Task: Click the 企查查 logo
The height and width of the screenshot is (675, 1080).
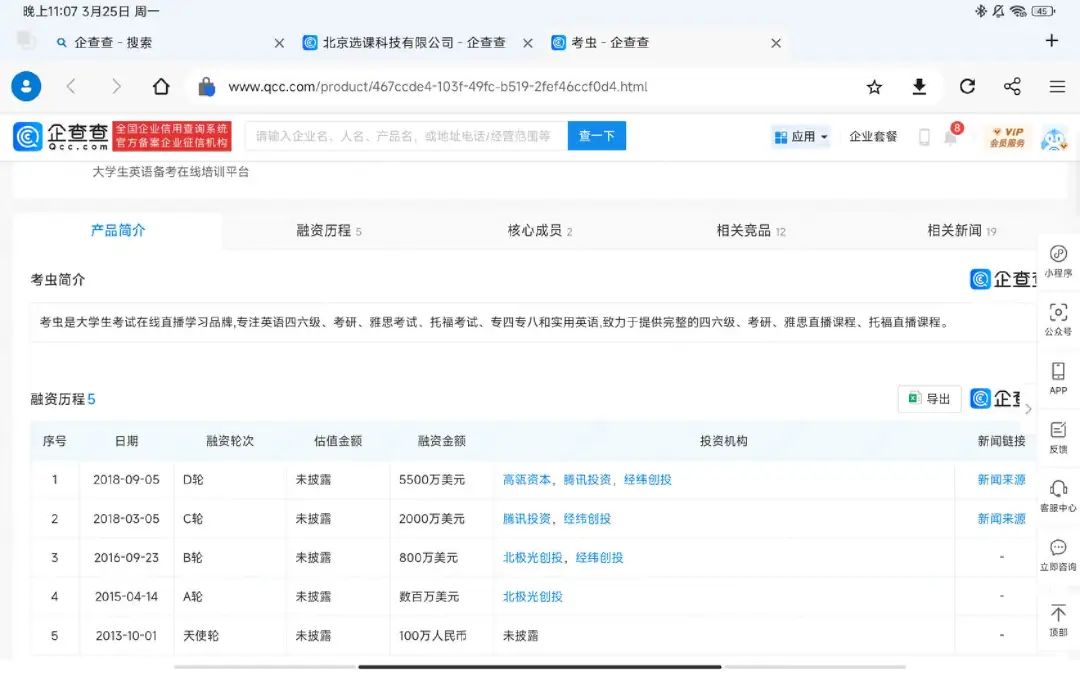Action: tap(61, 136)
